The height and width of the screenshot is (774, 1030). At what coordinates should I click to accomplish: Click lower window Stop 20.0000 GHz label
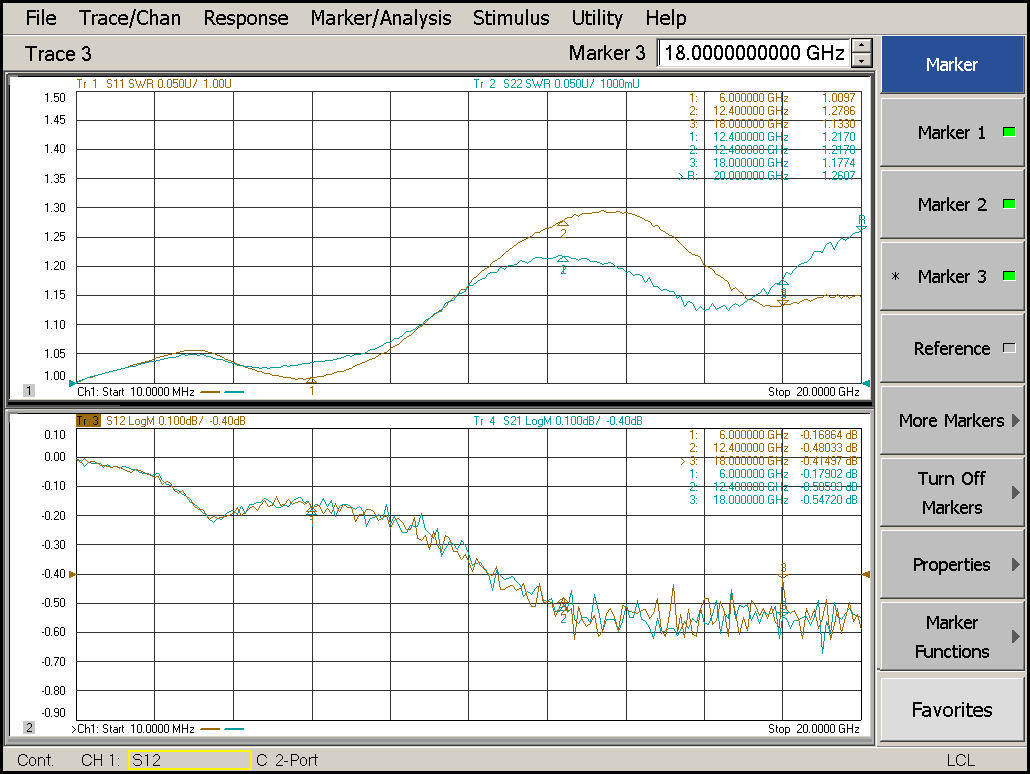coord(814,729)
